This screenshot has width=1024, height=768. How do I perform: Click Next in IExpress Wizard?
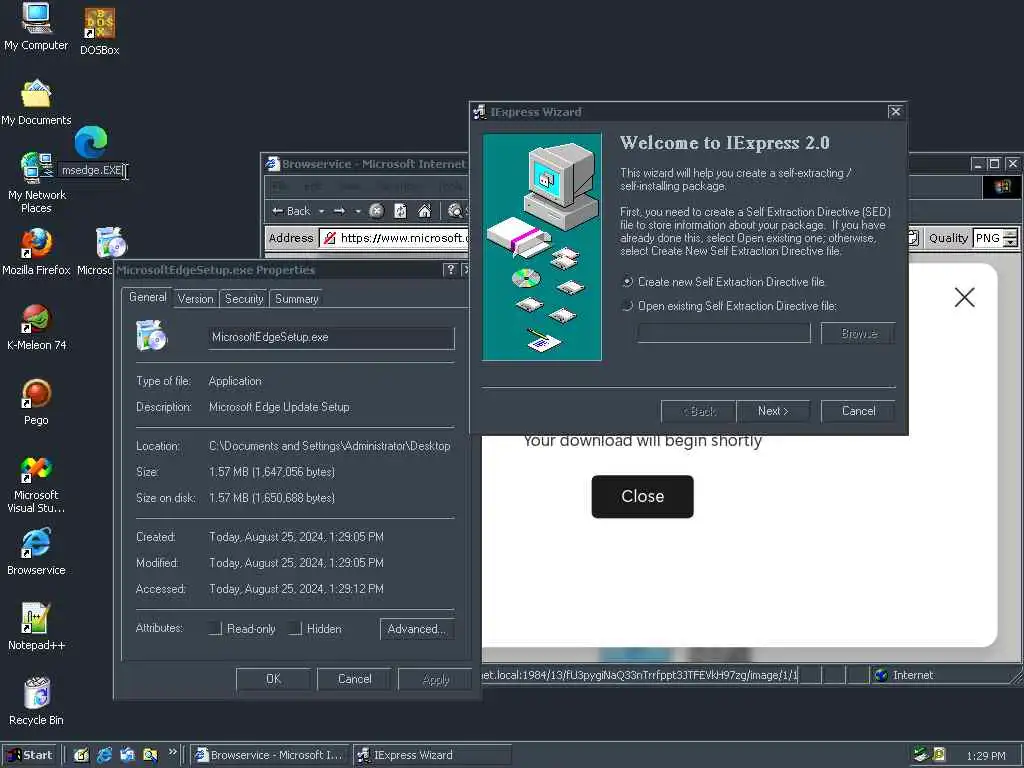(x=773, y=411)
